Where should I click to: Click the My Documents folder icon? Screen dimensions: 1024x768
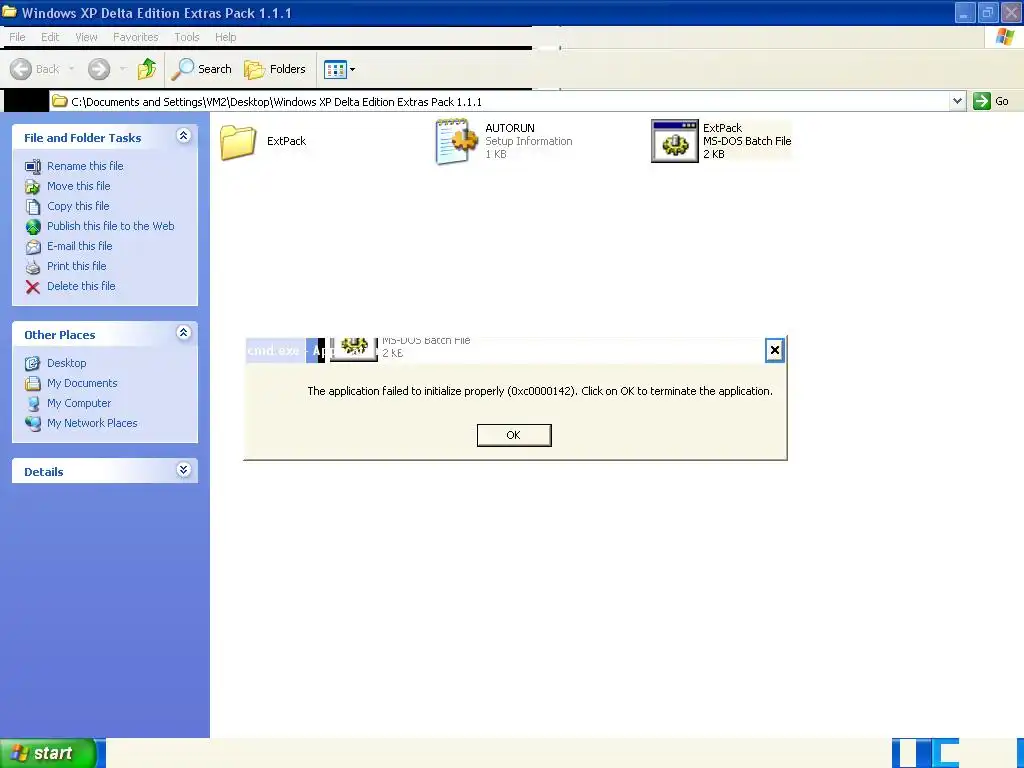click(33, 383)
